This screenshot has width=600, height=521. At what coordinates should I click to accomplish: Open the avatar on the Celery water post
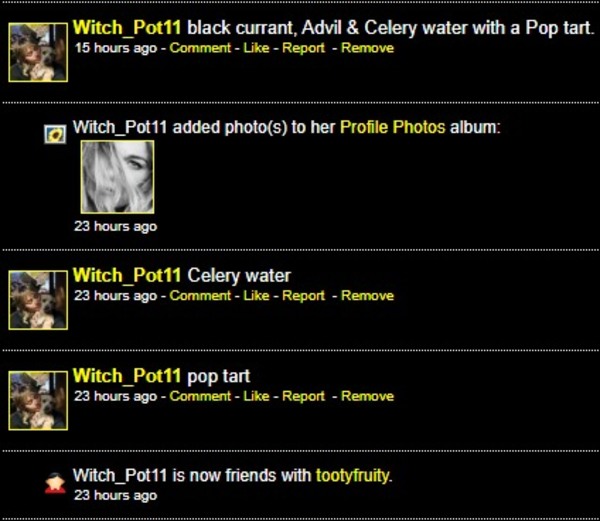[38, 299]
